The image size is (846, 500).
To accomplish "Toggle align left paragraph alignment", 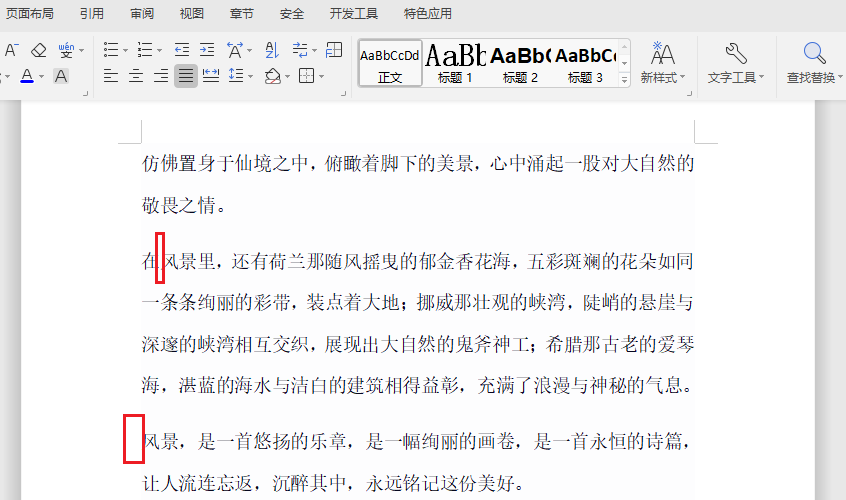I will click(x=111, y=76).
